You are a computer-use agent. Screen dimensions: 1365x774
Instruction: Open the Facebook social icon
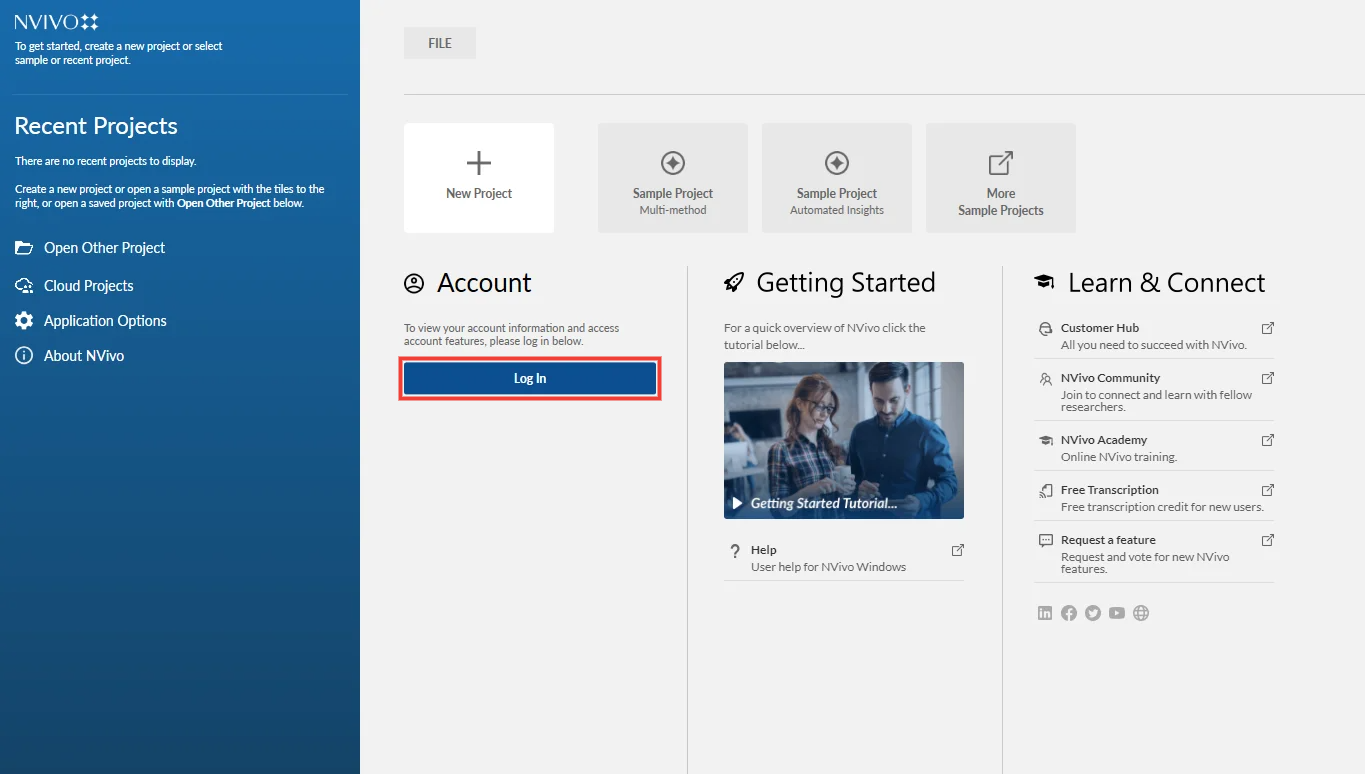1069,613
